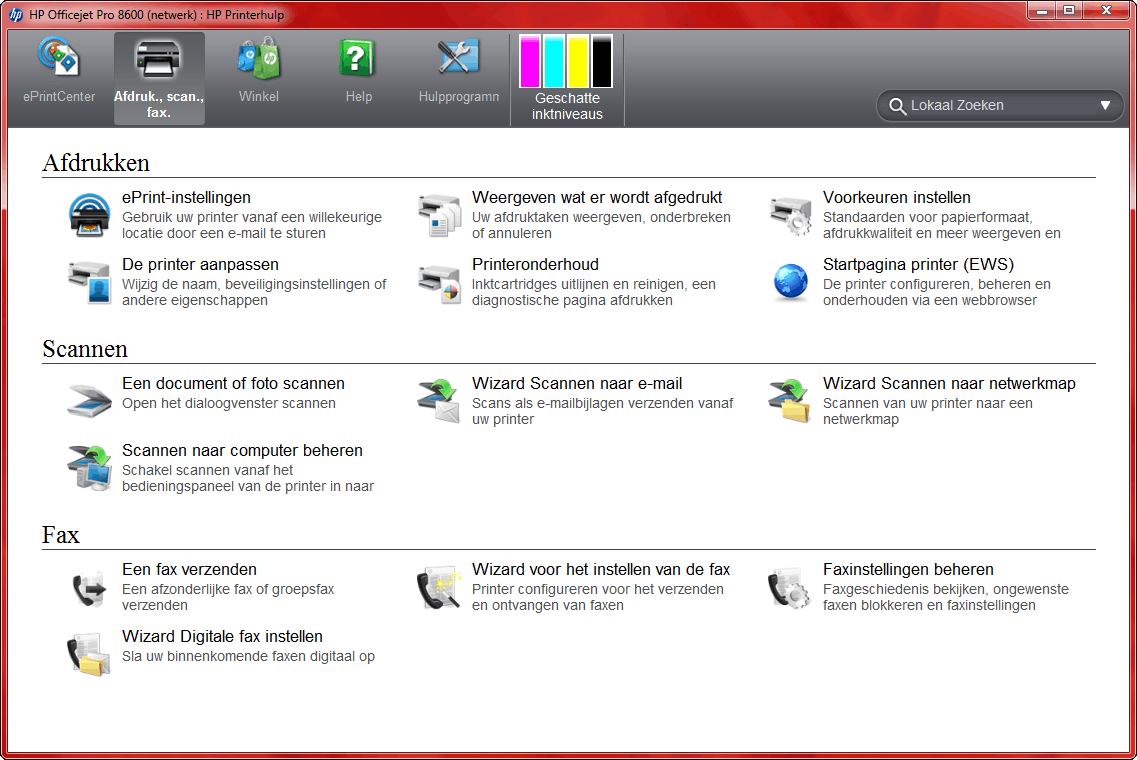Click text 'Een afzonderlijke fax of groepsfax verzenden'
Image resolution: width=1137 pixels, height=760 pixels.
[228, 597]
